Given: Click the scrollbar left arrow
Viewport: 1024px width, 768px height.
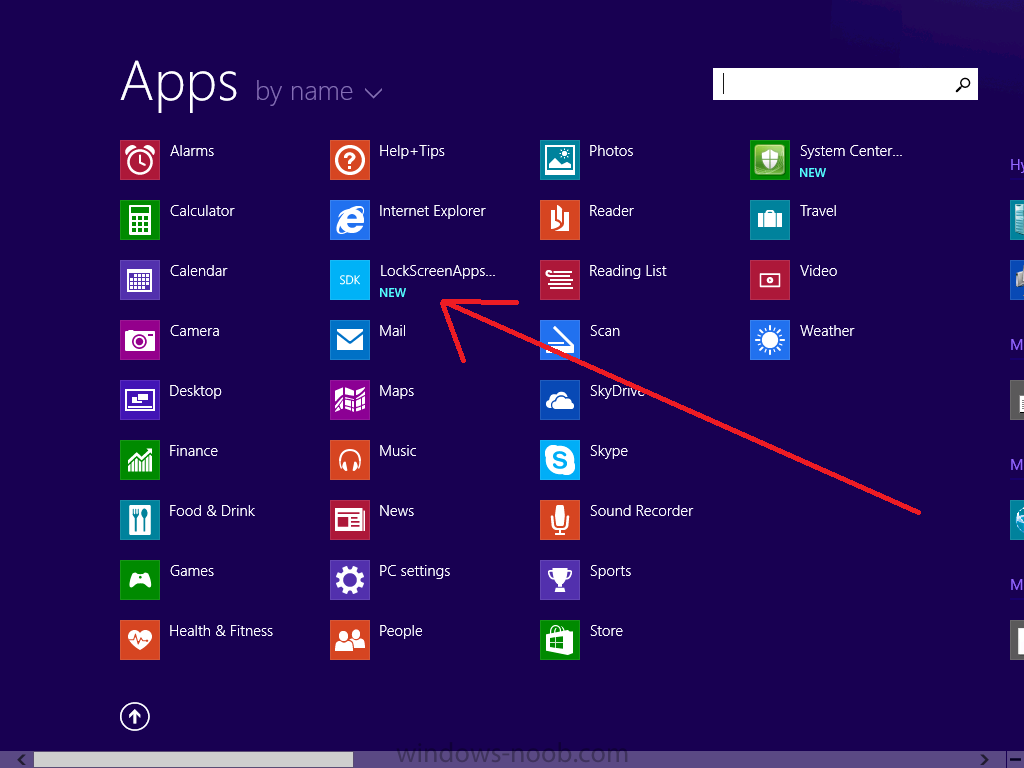Looking at the screenshot, I should pos(22,760).
